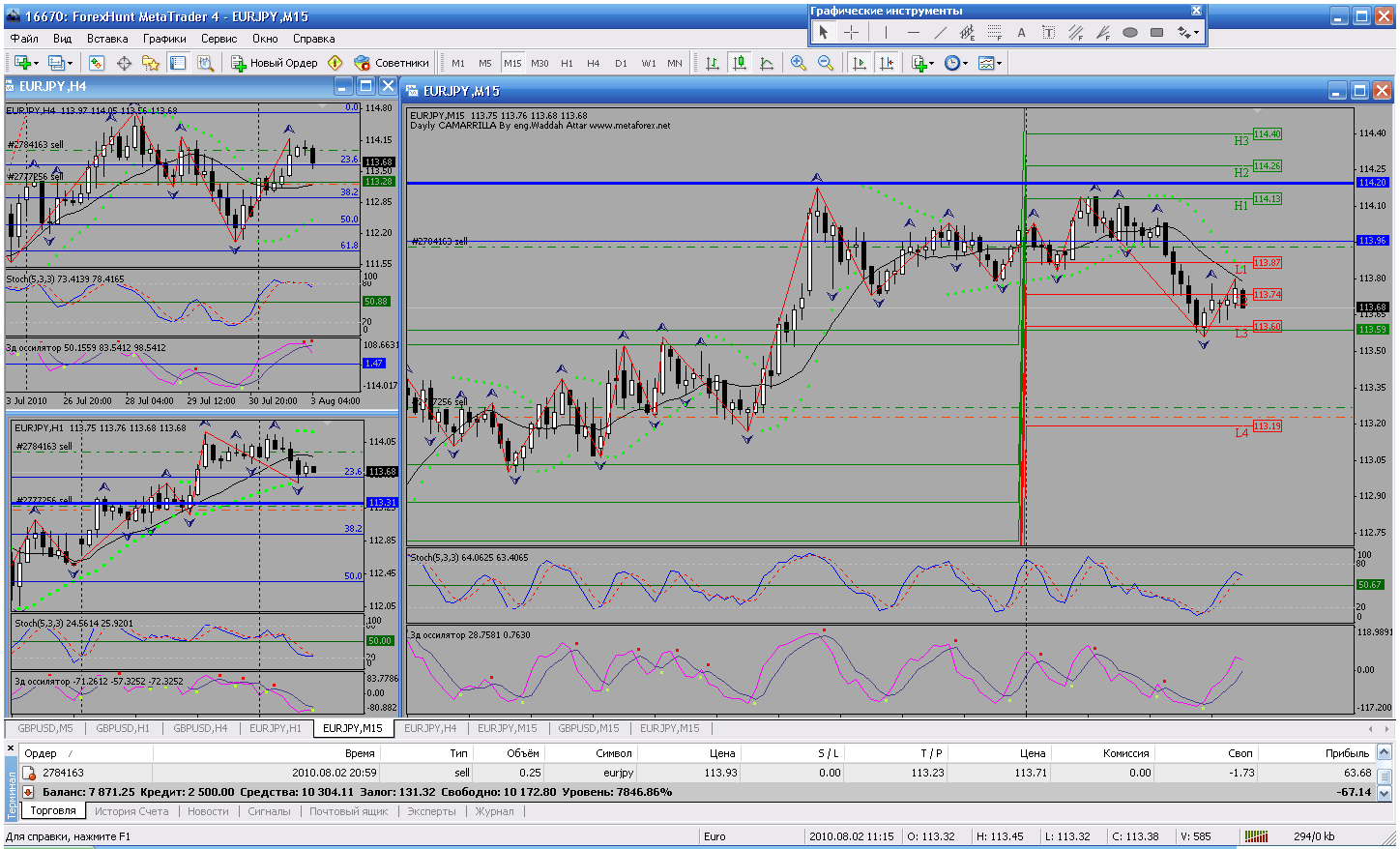This screenshot has height=849, width=1400.
Task: Select the Text tool marked A
Action: click(1021, 32)
